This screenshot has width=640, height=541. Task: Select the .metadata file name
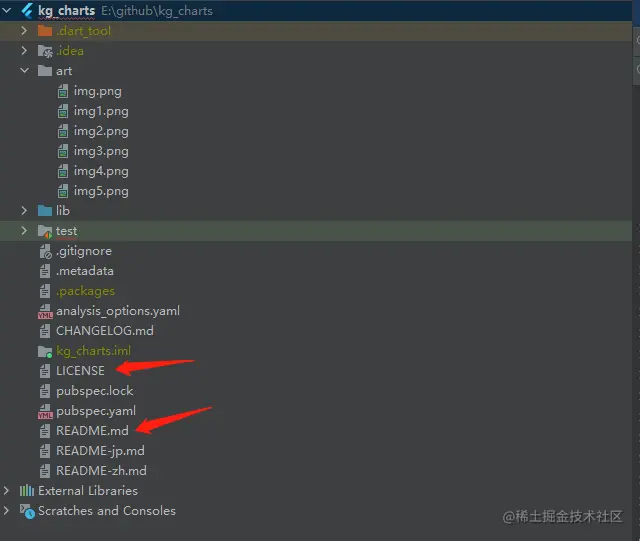pos(85,271)
